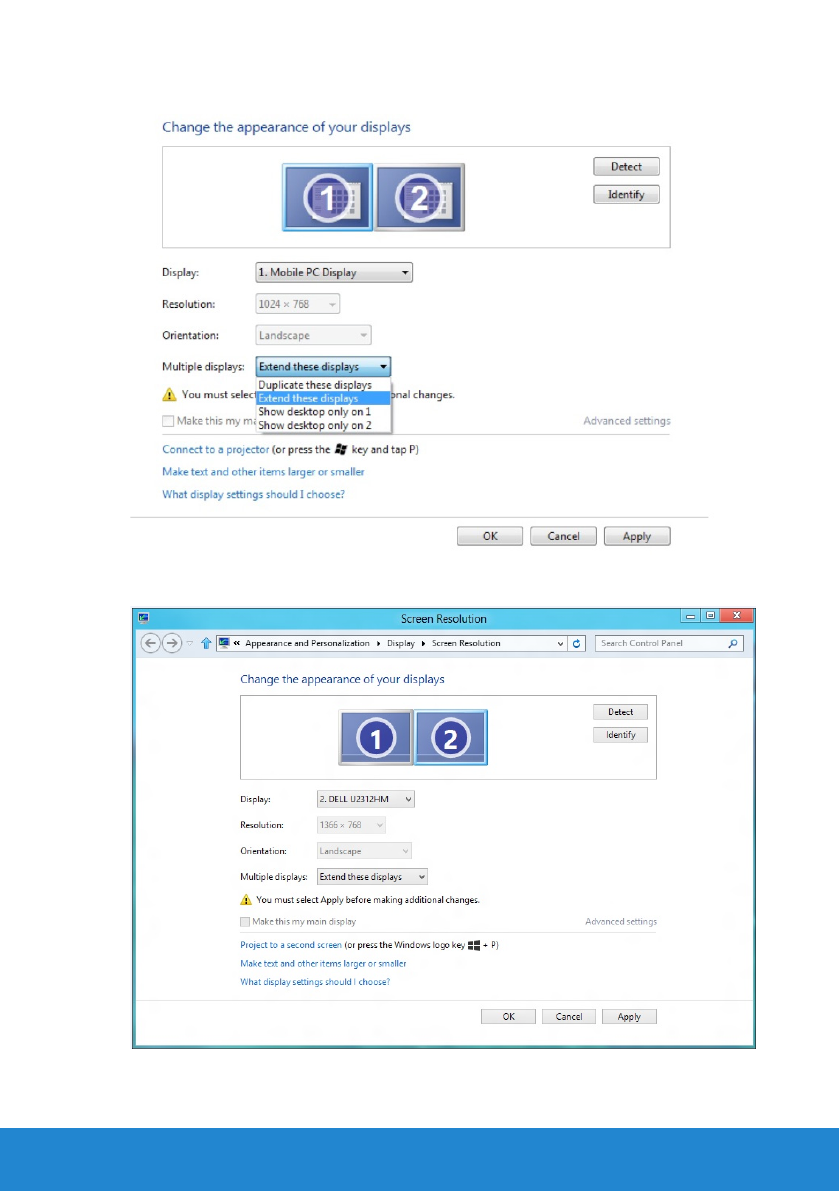Click monitor 1 thumbnail in Screen Resolution window

point(376,738)
